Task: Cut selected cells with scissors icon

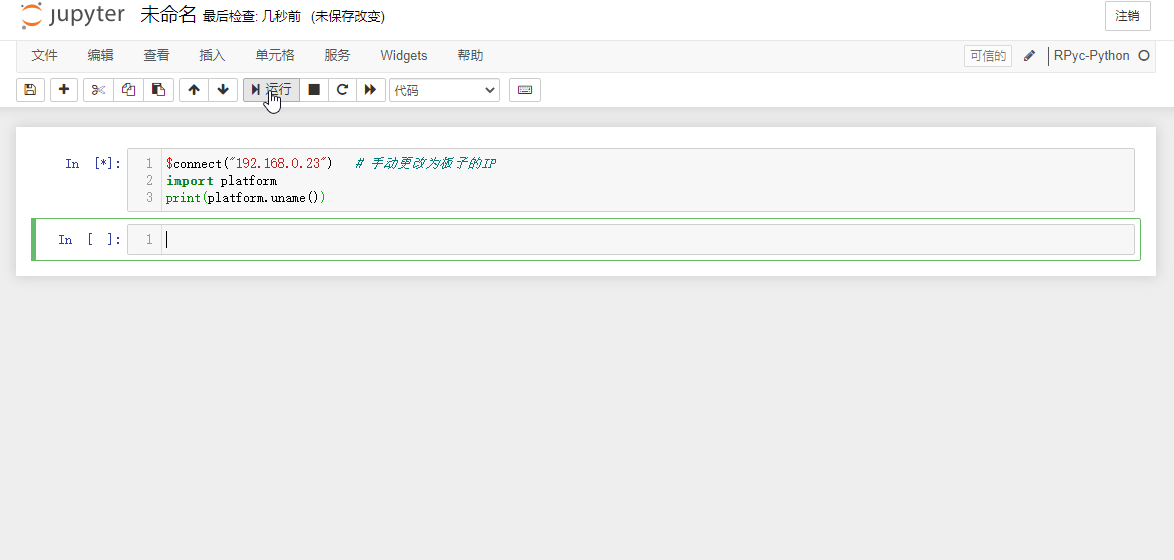Action: tap(98, 90)
